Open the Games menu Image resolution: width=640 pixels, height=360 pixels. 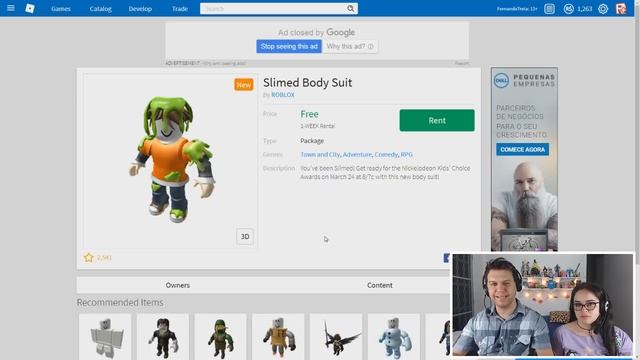pos(61,9)
